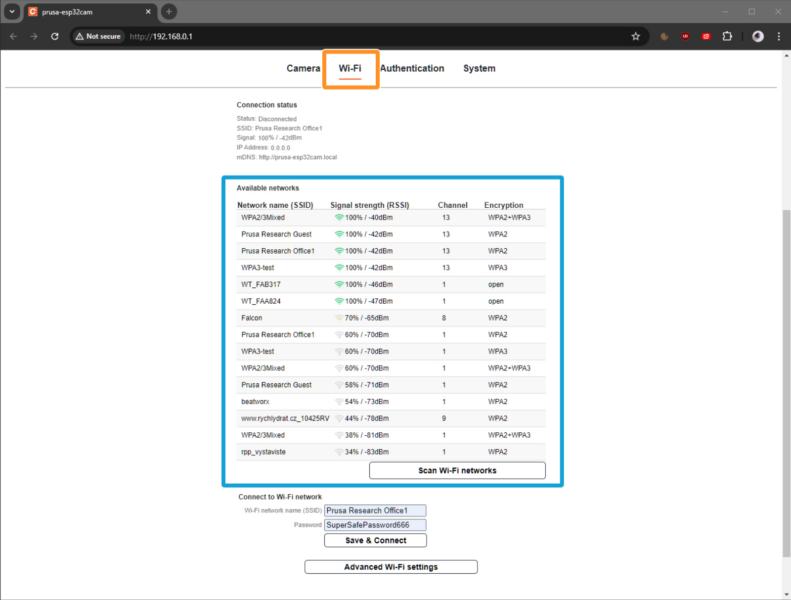This screenshot has width=791, height=600.
Task: Select the rpp_vystaviste network name
Action: (x=262, y=452)
